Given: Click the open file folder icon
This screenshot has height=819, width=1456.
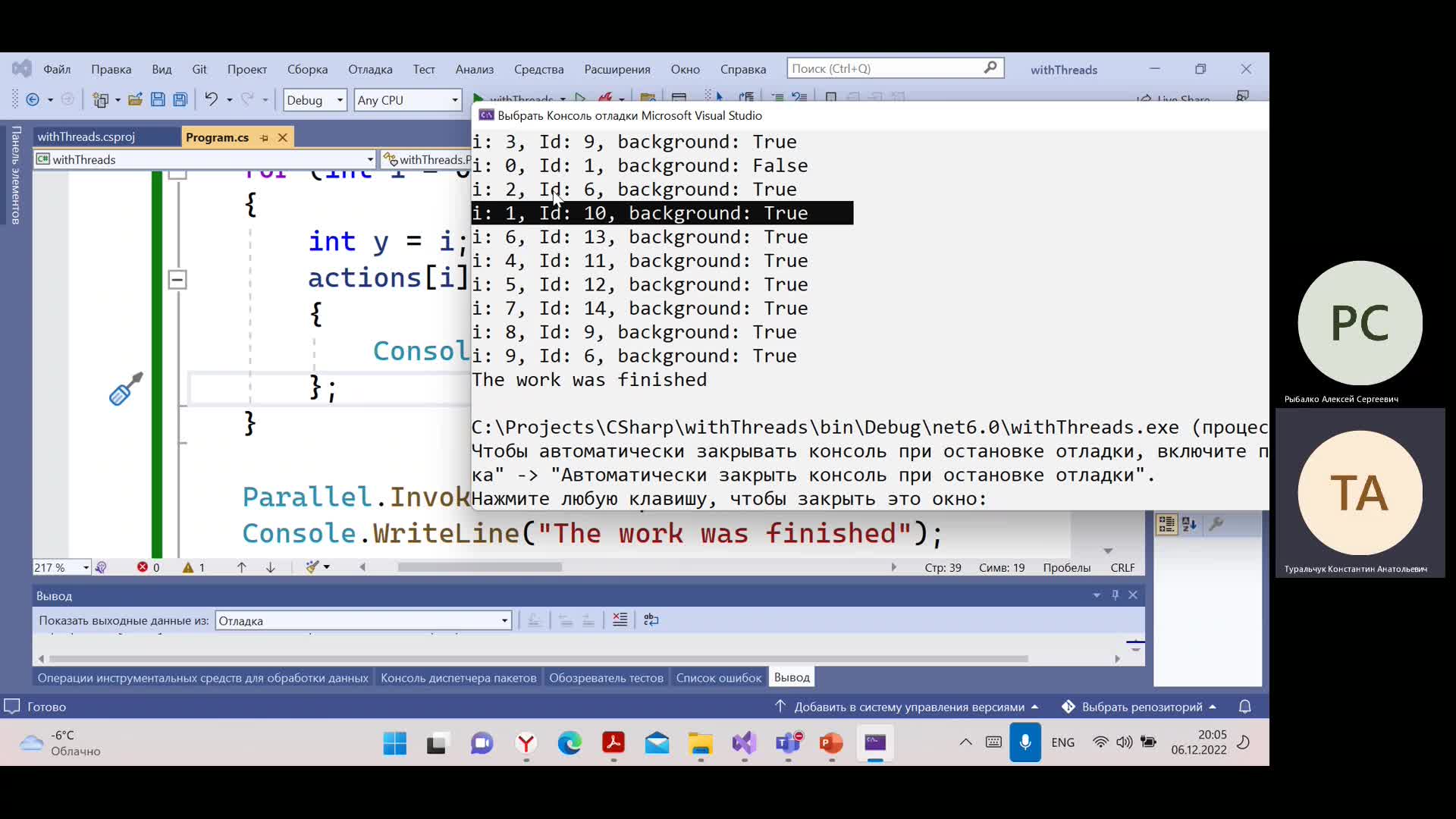Looking at the screenshot, I should [135, 99].
